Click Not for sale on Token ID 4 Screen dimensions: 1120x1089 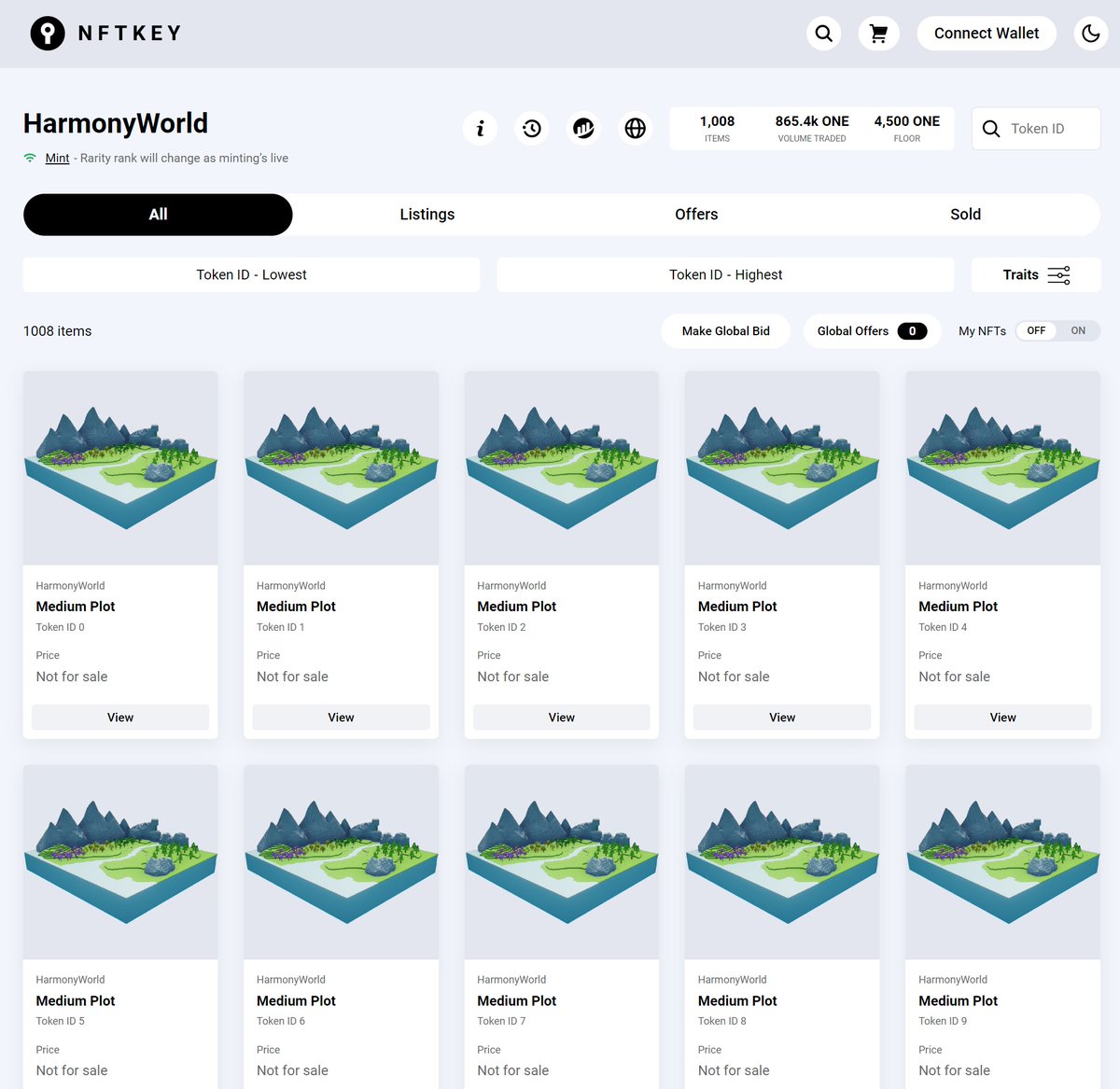pos(954,677)
